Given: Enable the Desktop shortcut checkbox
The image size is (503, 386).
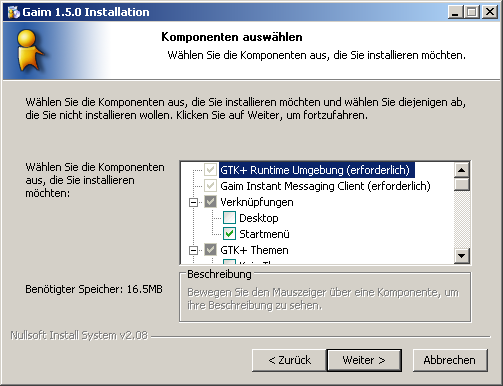Looking at the screenshot, I should pyautogui.click(x=229, y=218).
